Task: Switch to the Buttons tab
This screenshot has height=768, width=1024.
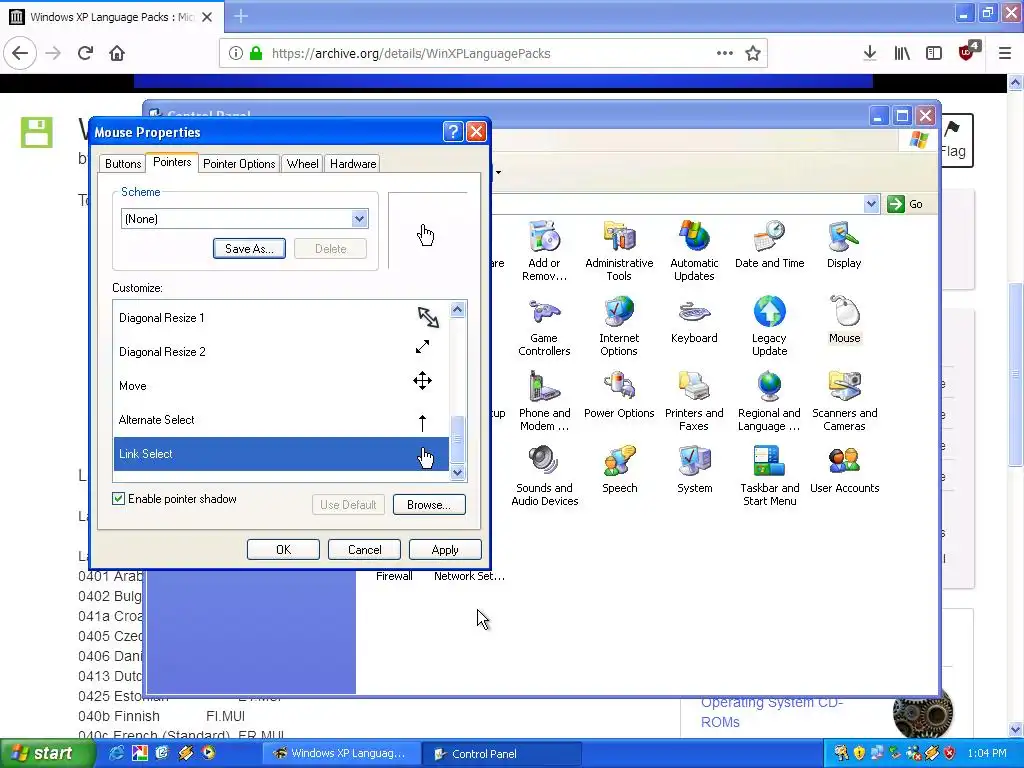Action: point(123,164)
